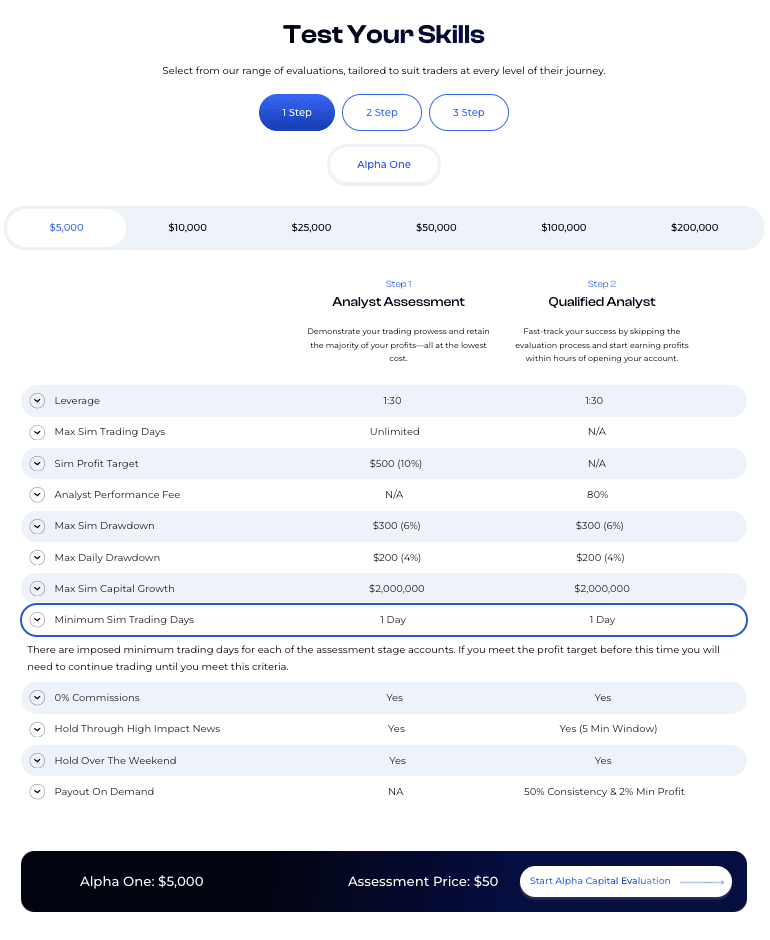Image resolution: width=770 pixels, height=940 pixels.
Task: Select the 1 Step evaluation tab
Action: coord(297,113)
